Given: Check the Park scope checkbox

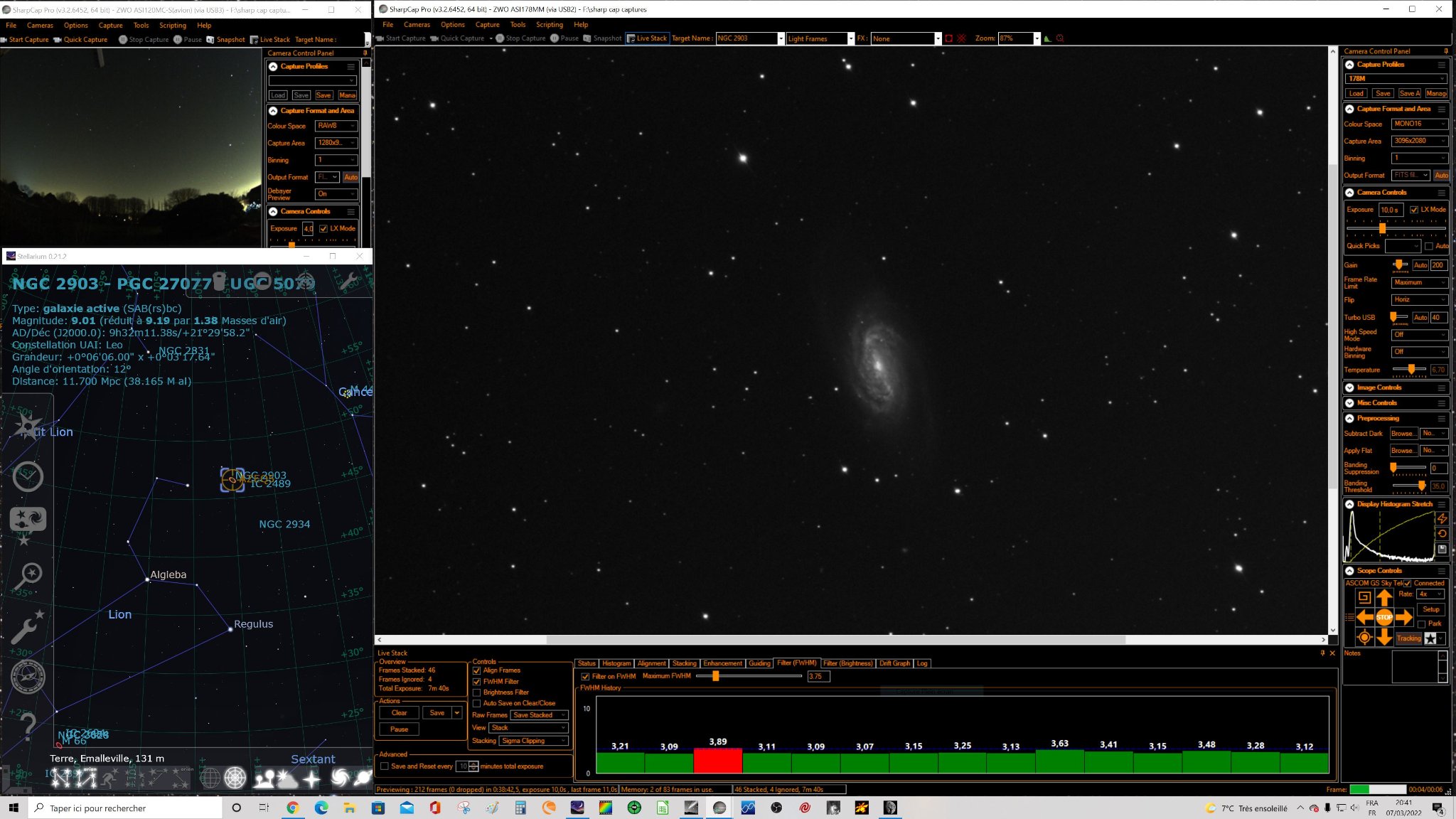Looking at the screenshot, I should tap(1421, 624).
